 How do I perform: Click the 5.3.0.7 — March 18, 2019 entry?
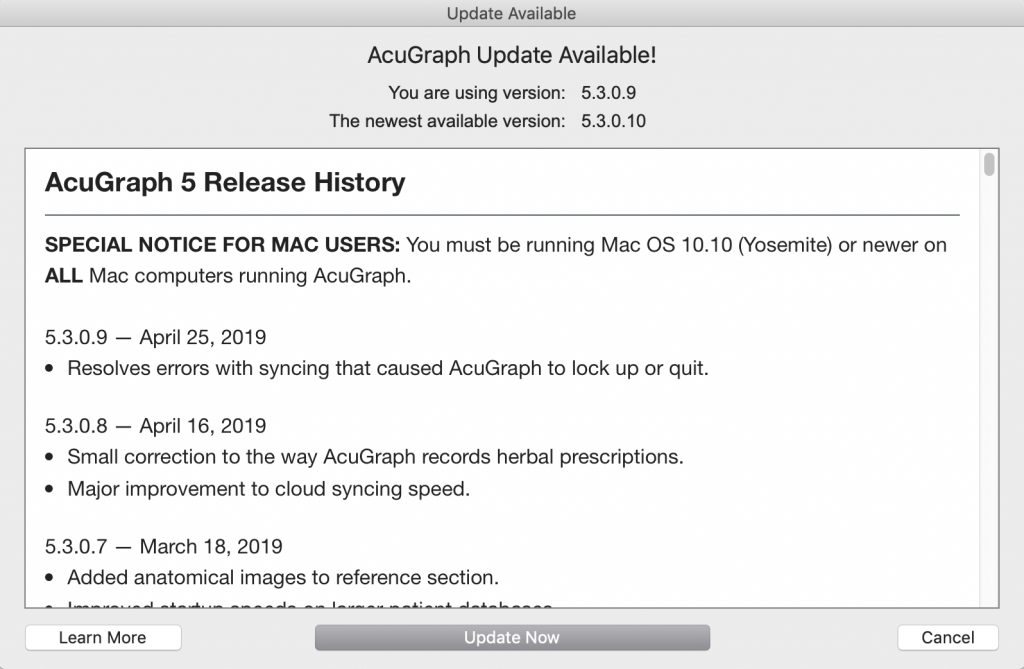click(163, 546)
